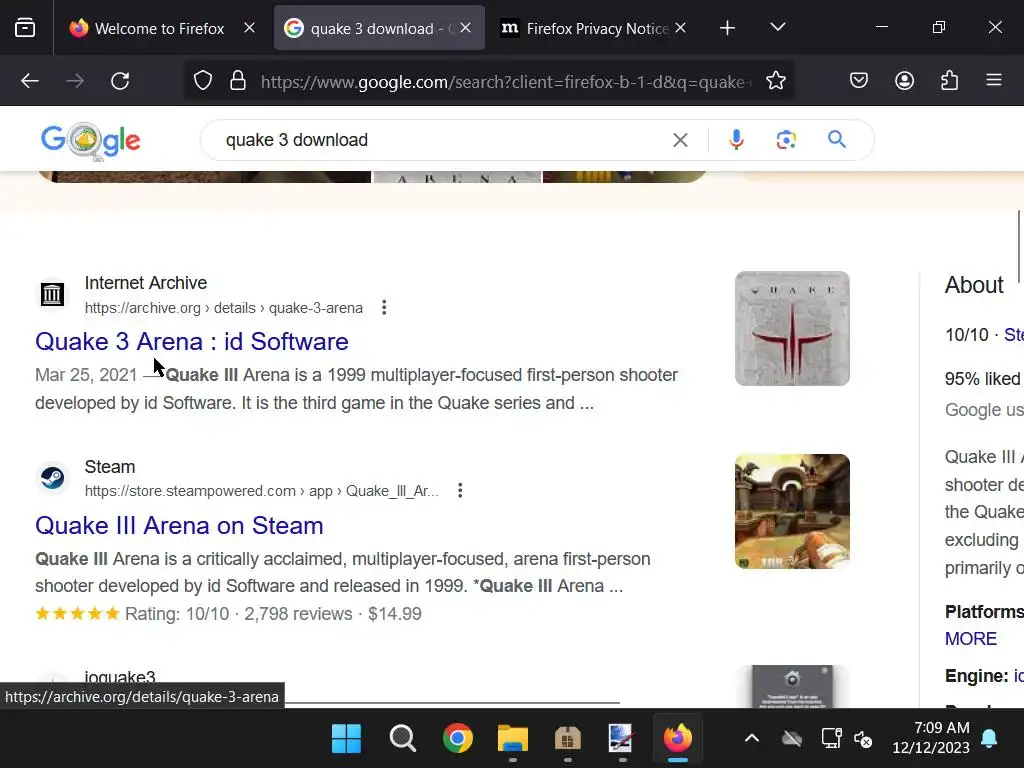The height and width of the screenshot is (768, 1024).
Task: Open more options for Steam result
Action: point(460,490)
